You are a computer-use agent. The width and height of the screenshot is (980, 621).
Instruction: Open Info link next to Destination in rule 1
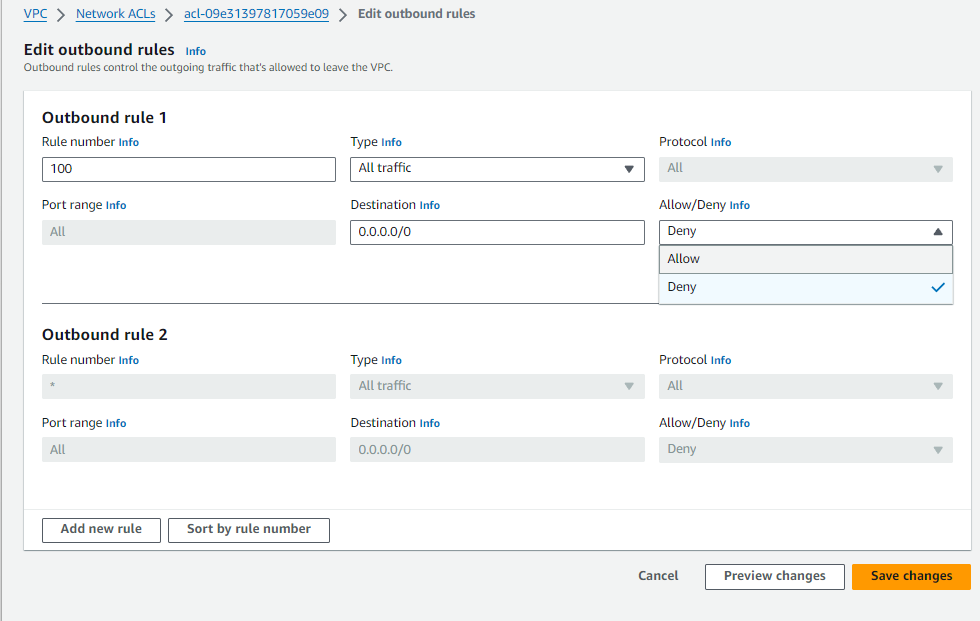coord(429,206)
